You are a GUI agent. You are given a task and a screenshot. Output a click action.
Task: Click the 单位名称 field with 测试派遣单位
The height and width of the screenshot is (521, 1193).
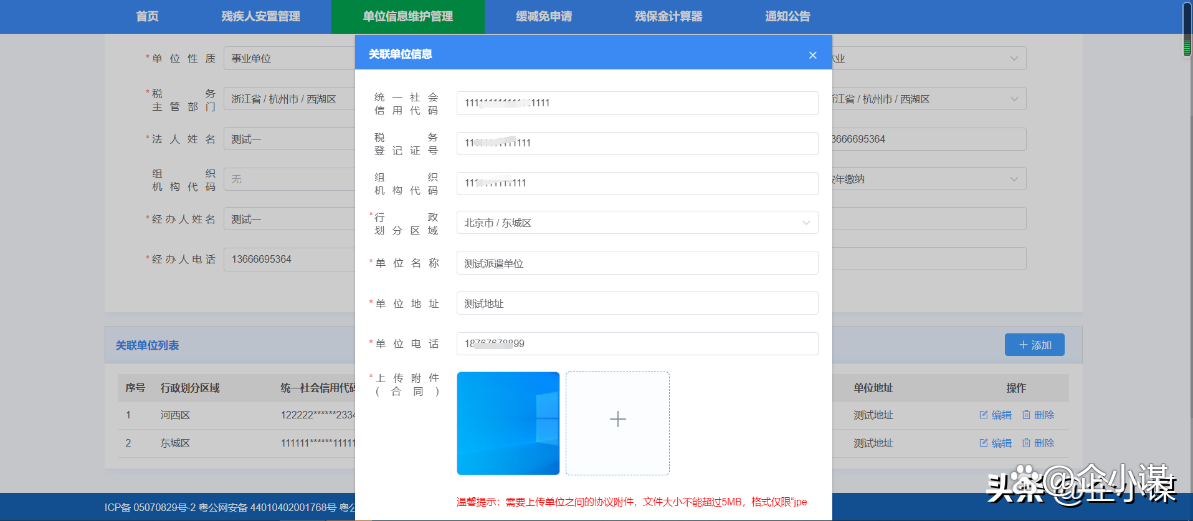637,263
